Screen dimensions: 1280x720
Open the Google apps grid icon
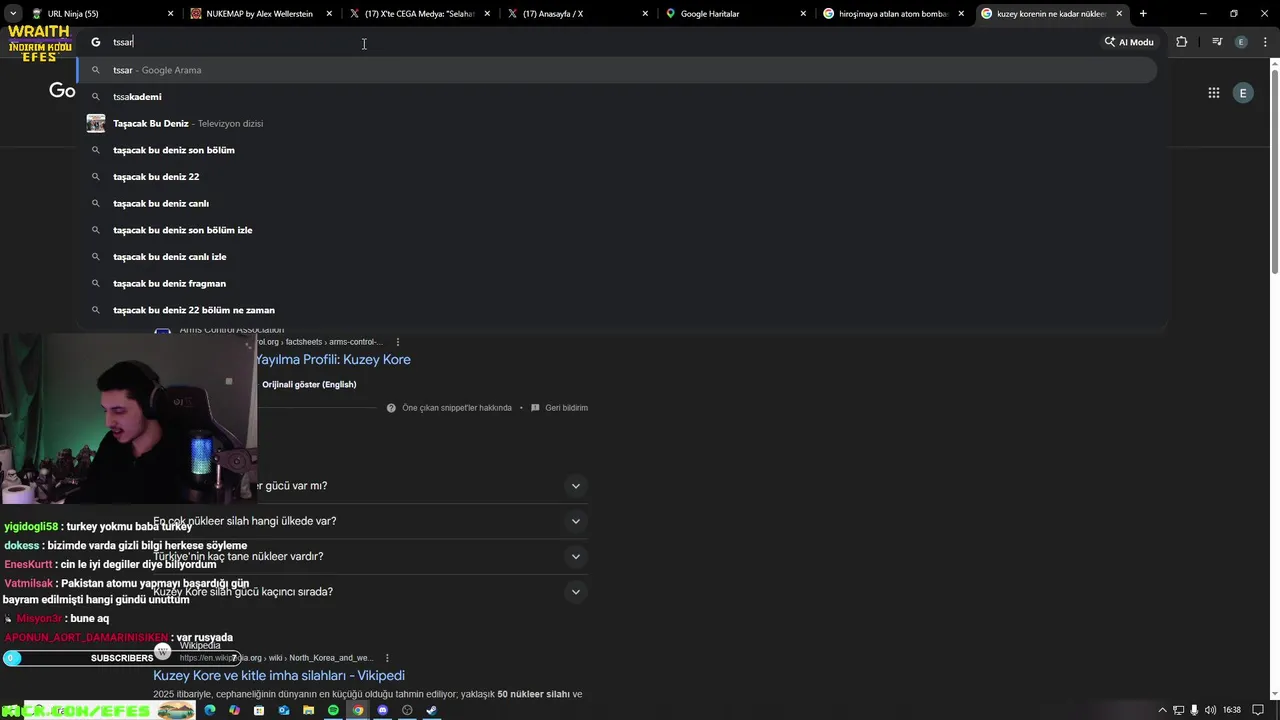click(1214, 93)
